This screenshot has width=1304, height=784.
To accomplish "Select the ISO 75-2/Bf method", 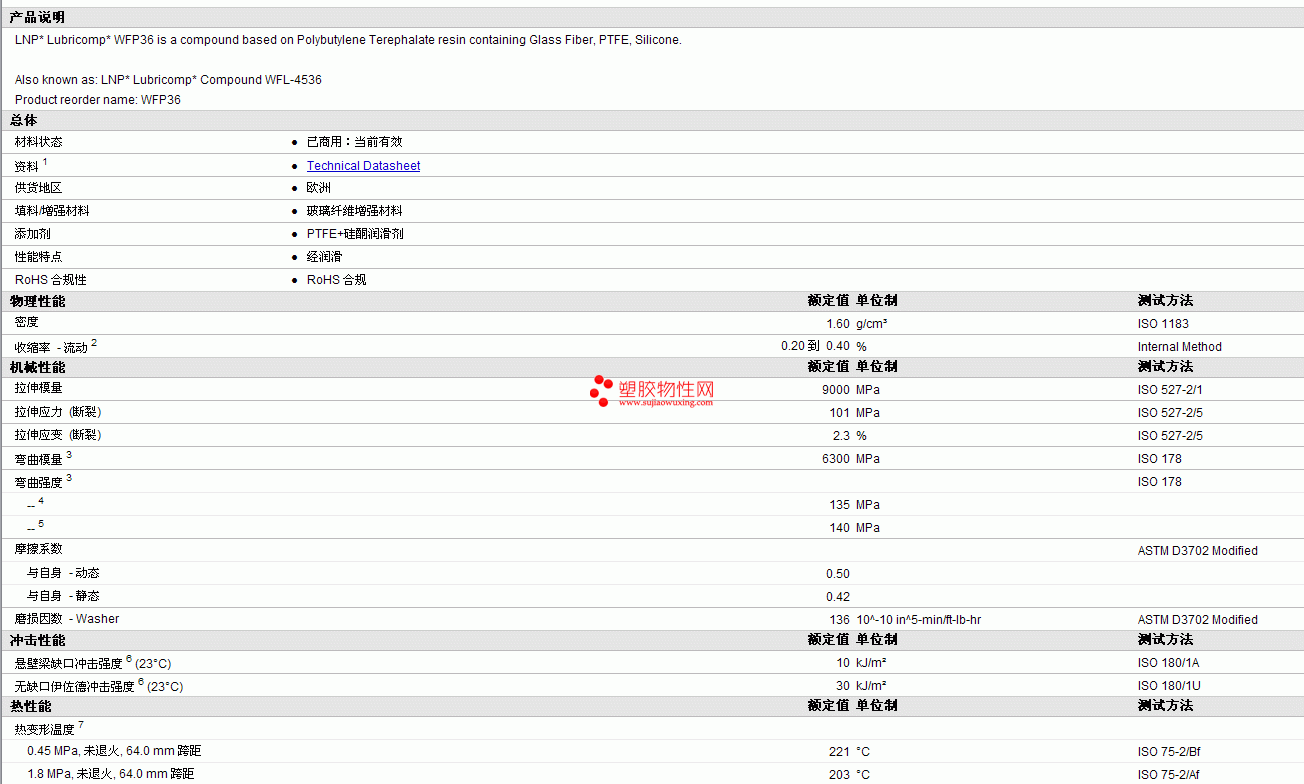I will point(1171,752).
